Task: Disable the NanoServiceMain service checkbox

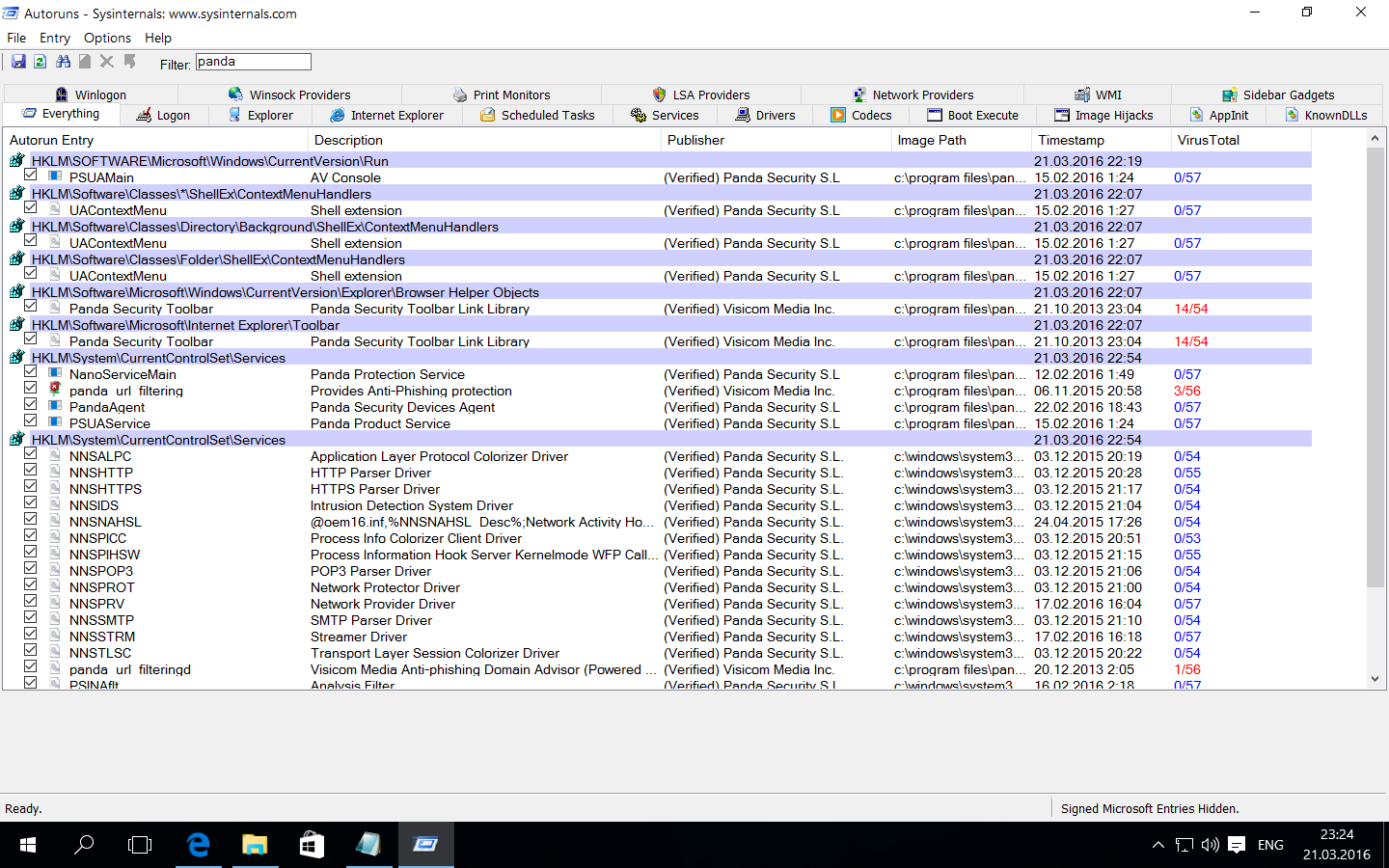Action: coord(31,373)
